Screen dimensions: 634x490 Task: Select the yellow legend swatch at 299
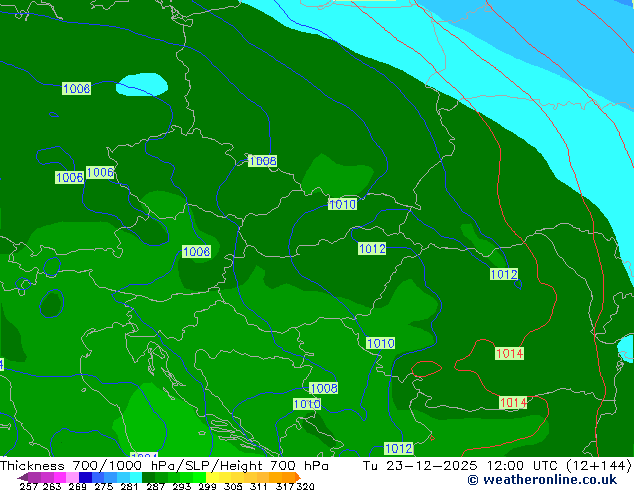pyautogui.click(x=212, y=477)
